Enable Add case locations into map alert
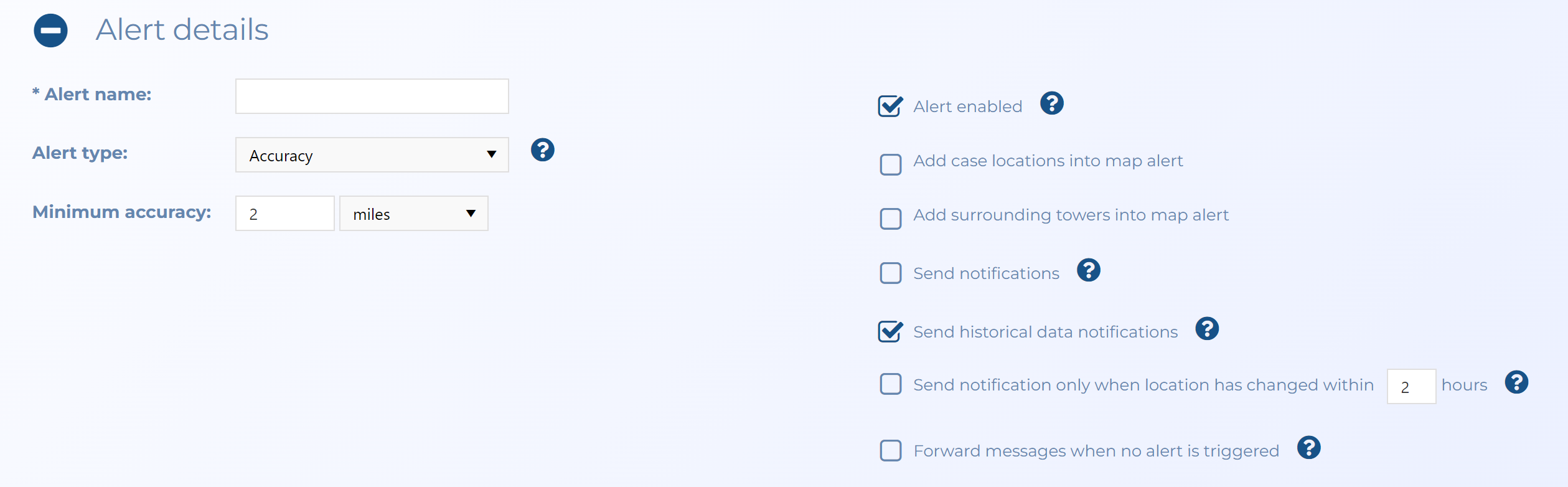 click(x=890, y=164)
